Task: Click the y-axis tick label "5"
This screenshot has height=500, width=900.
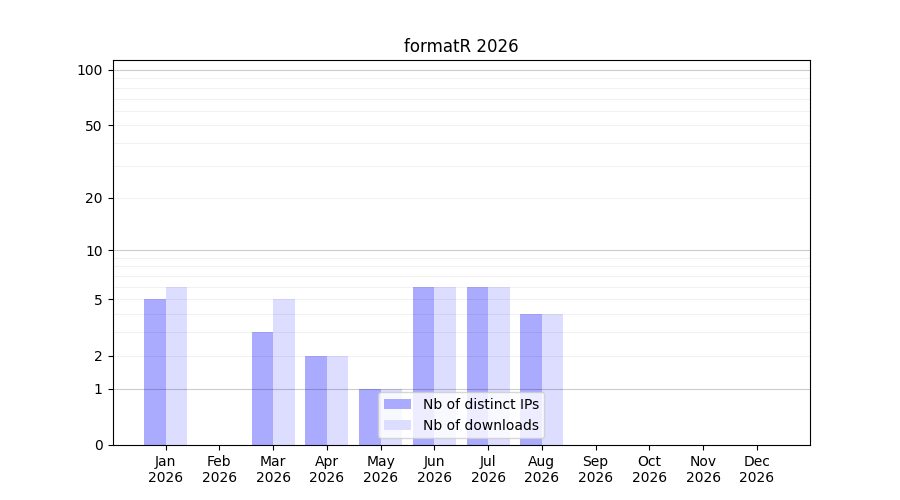Action: click(x=98, y=300)
